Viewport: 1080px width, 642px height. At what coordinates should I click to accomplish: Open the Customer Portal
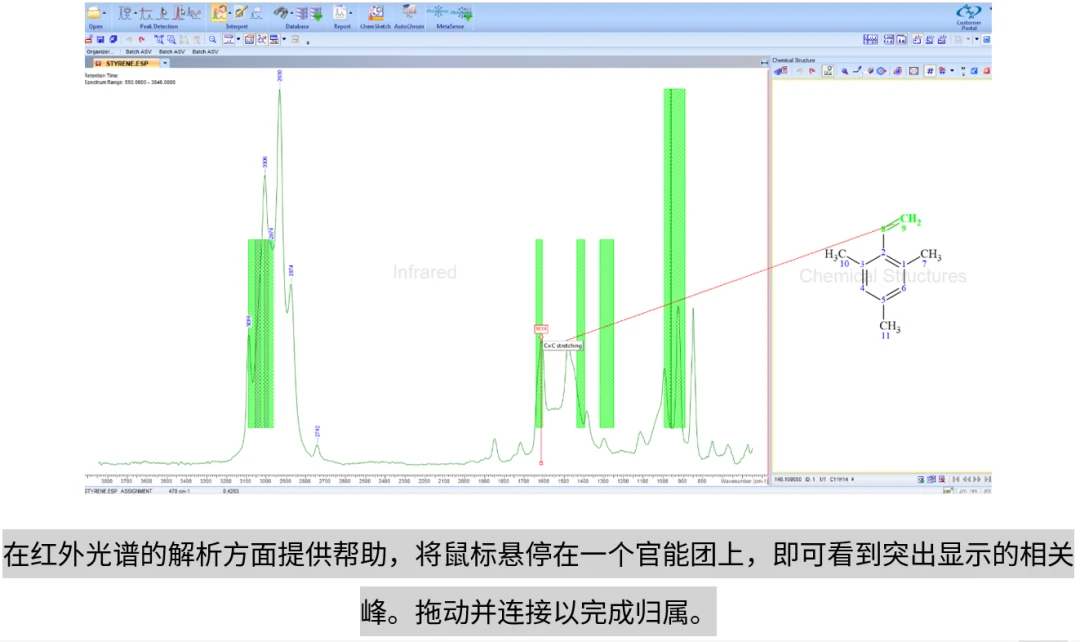tap(968, 17)
